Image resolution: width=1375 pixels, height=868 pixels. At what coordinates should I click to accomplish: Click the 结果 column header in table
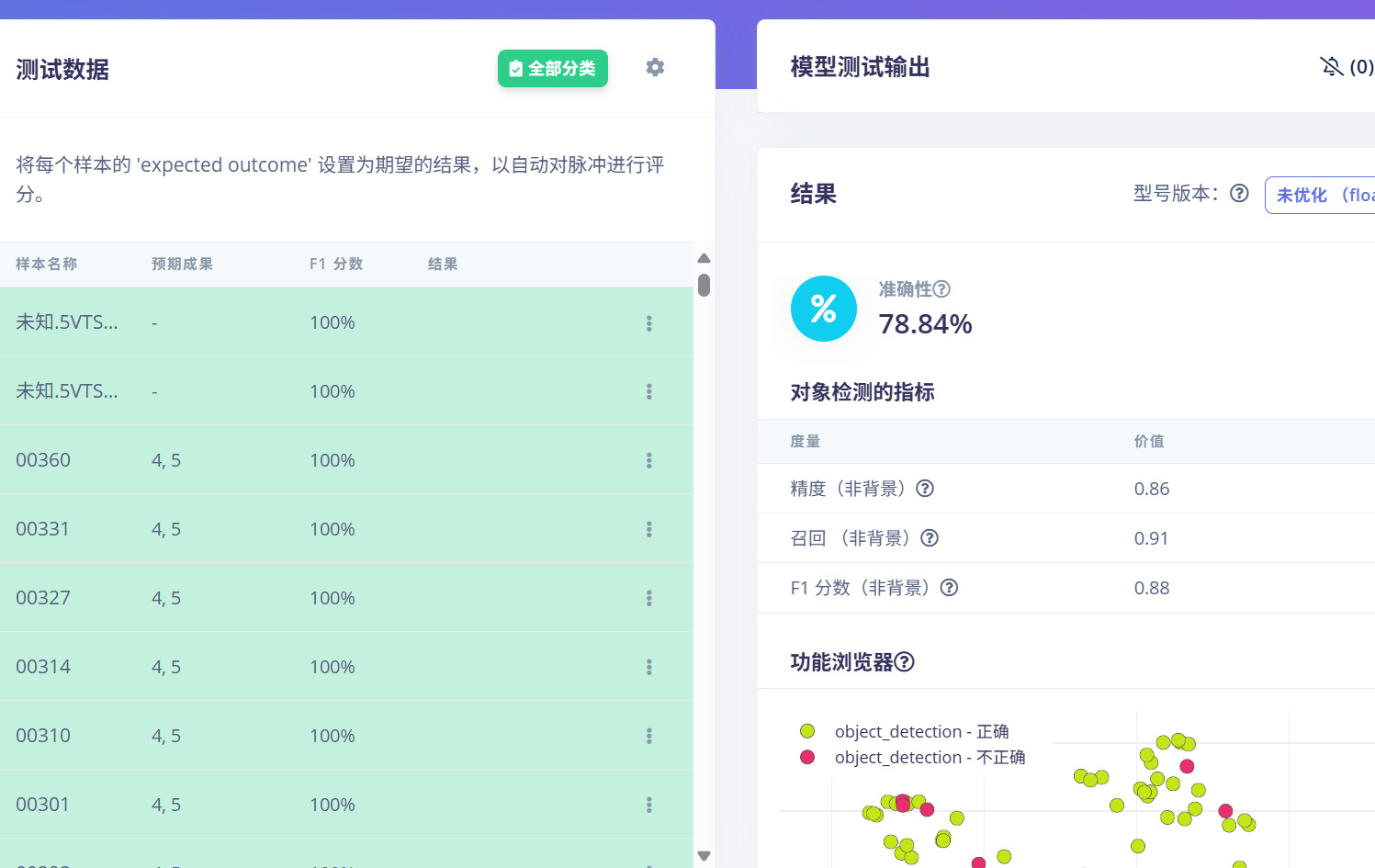[443, 265]
